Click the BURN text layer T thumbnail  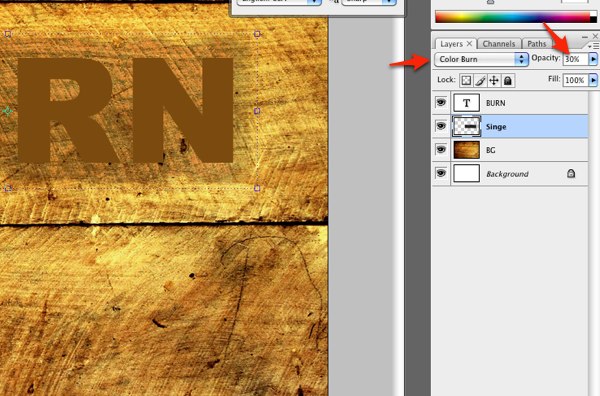click(466, 103)
